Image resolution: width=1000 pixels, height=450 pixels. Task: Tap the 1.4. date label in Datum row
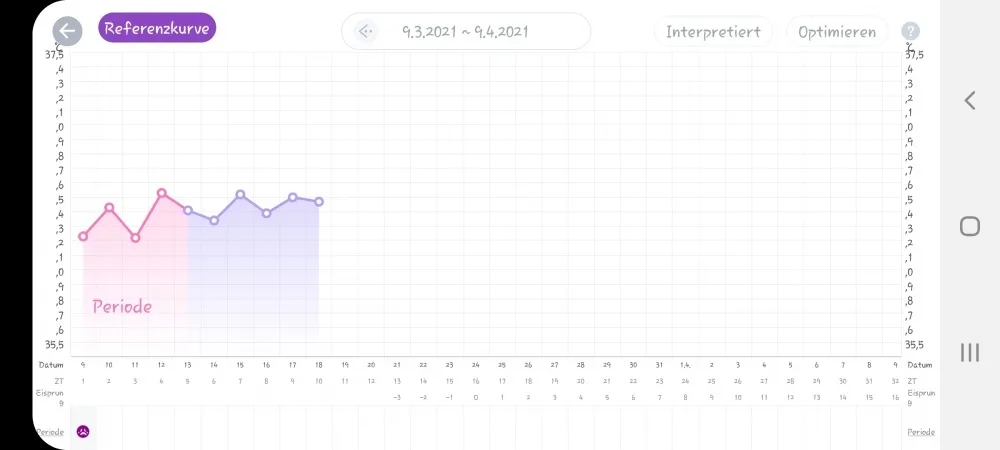coord(685,365)
